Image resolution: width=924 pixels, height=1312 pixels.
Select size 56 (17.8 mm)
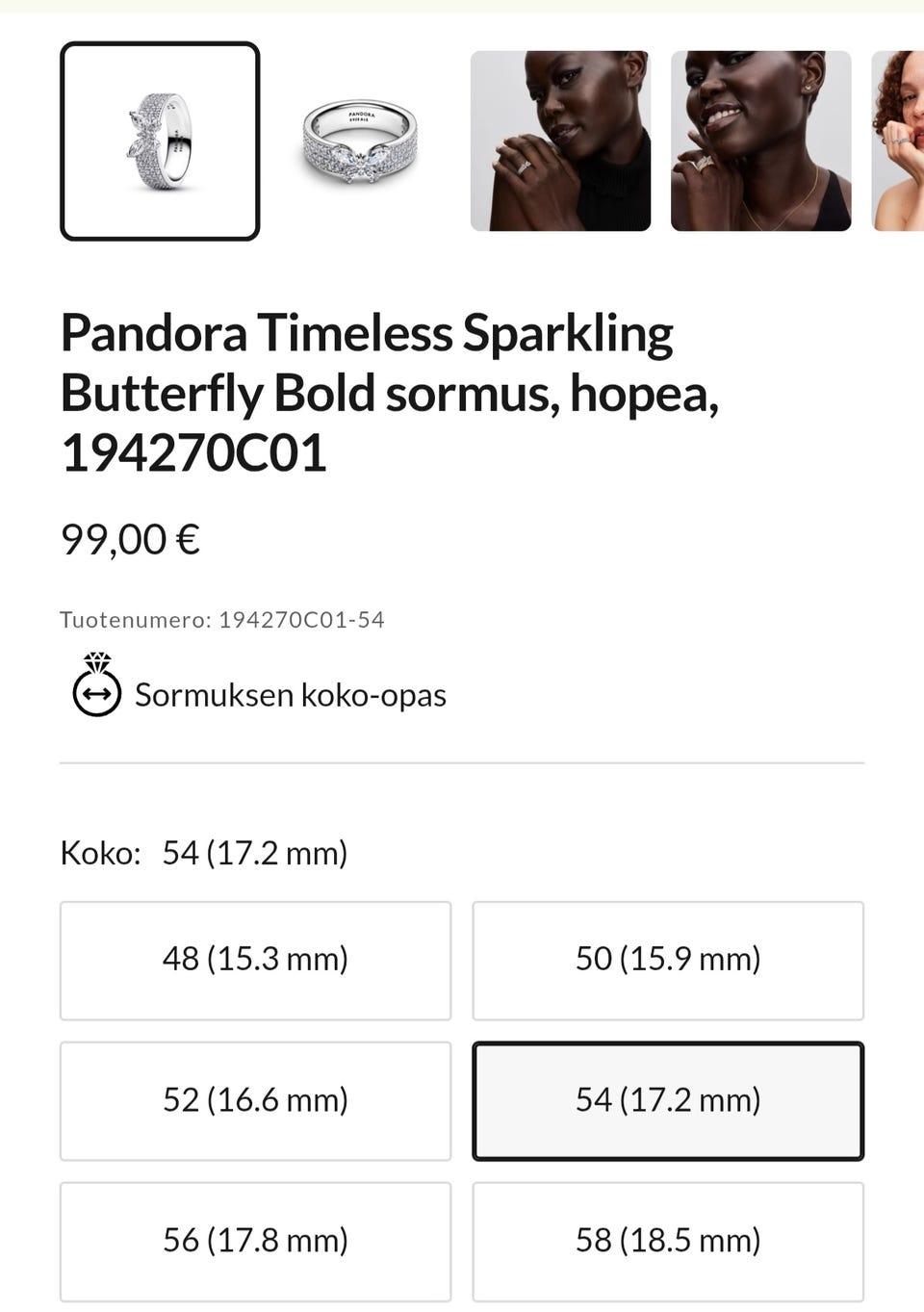pos(255,1241)
